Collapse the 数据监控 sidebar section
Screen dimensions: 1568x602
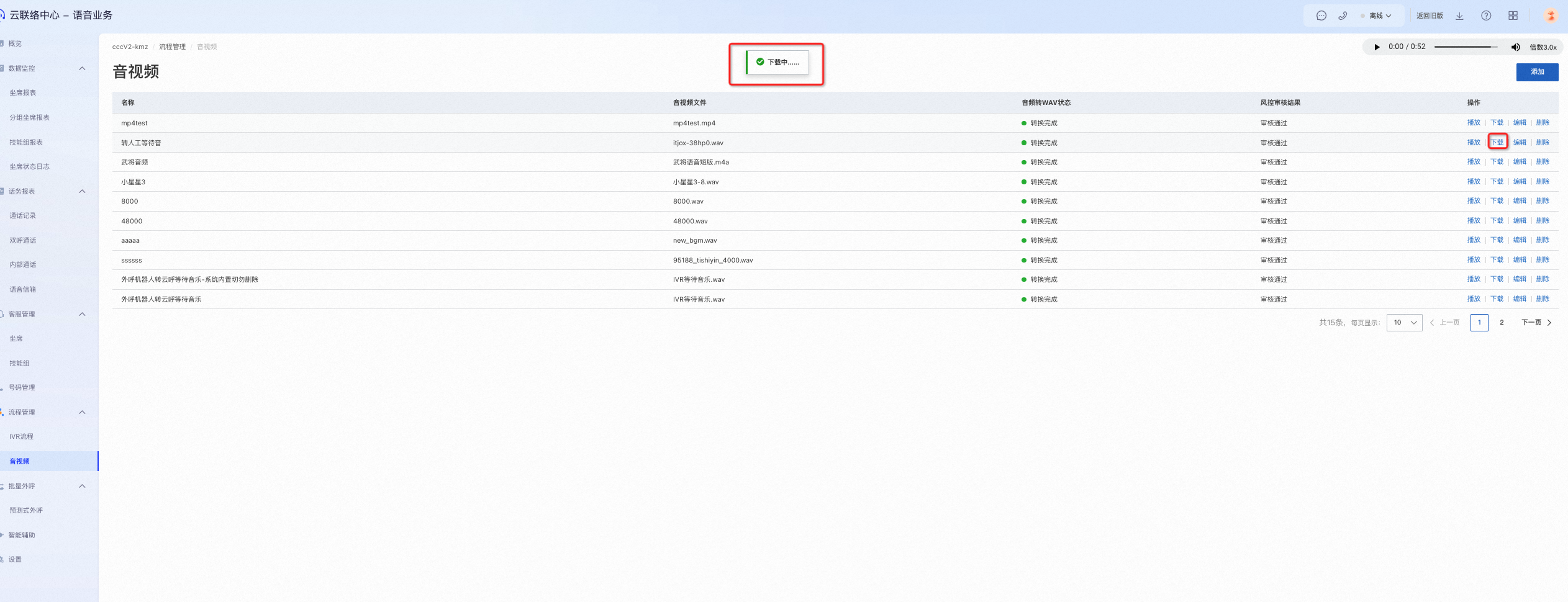pyautogui.click(x=82, y=68)
